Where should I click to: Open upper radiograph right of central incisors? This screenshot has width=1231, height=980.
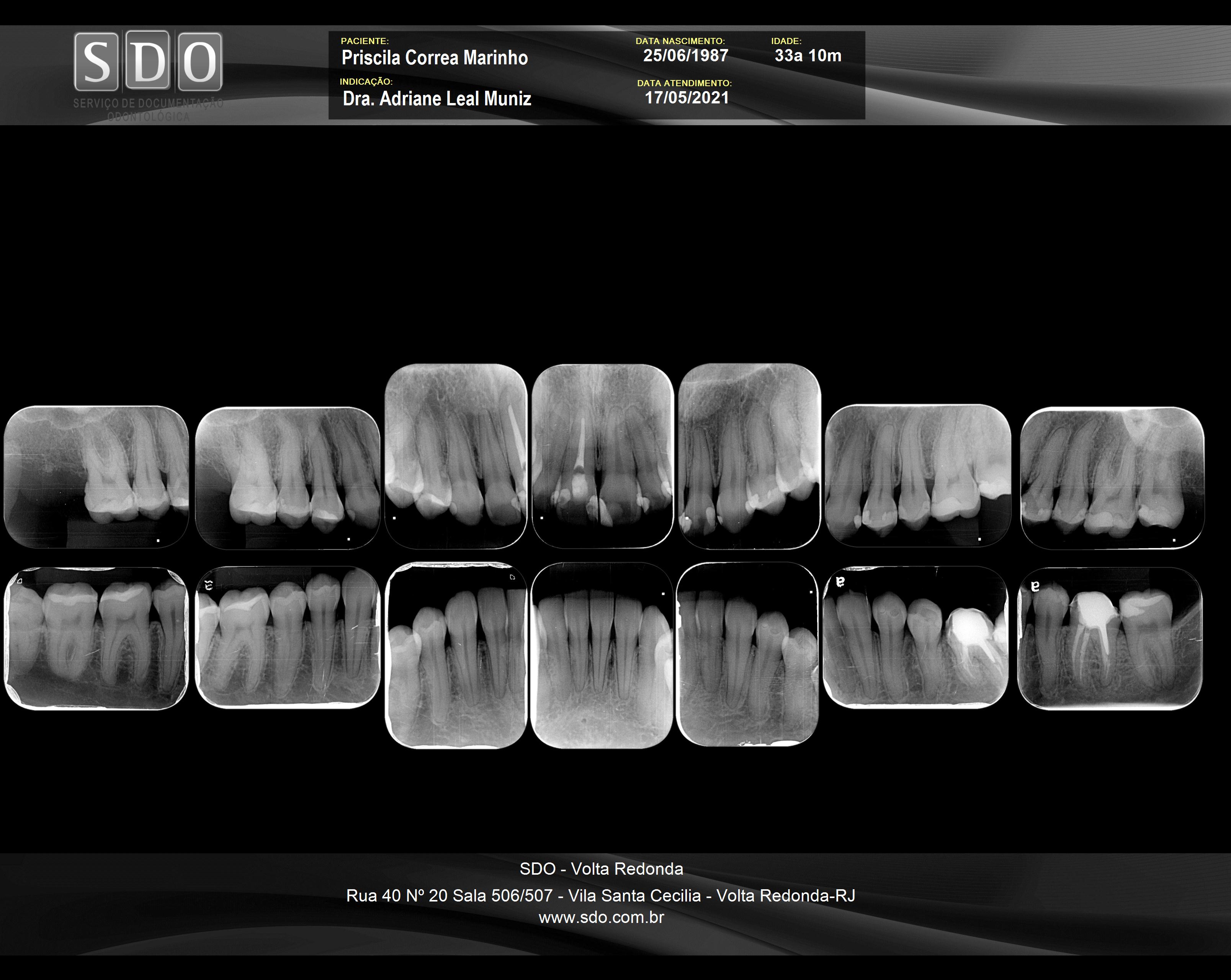click(x=749, y=455)
